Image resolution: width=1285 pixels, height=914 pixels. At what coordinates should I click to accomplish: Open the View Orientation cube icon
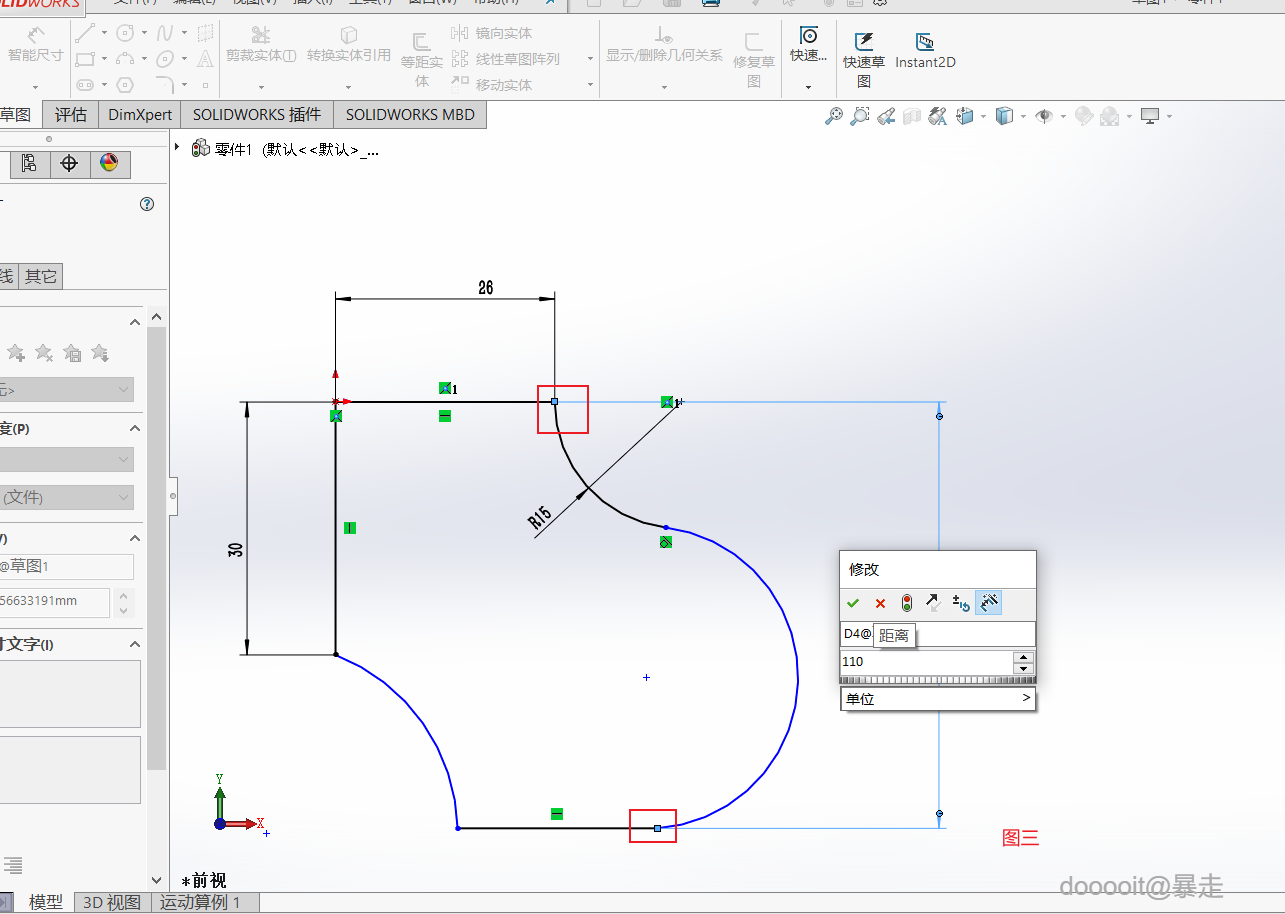pyautogui.click(x=964, y=116)
